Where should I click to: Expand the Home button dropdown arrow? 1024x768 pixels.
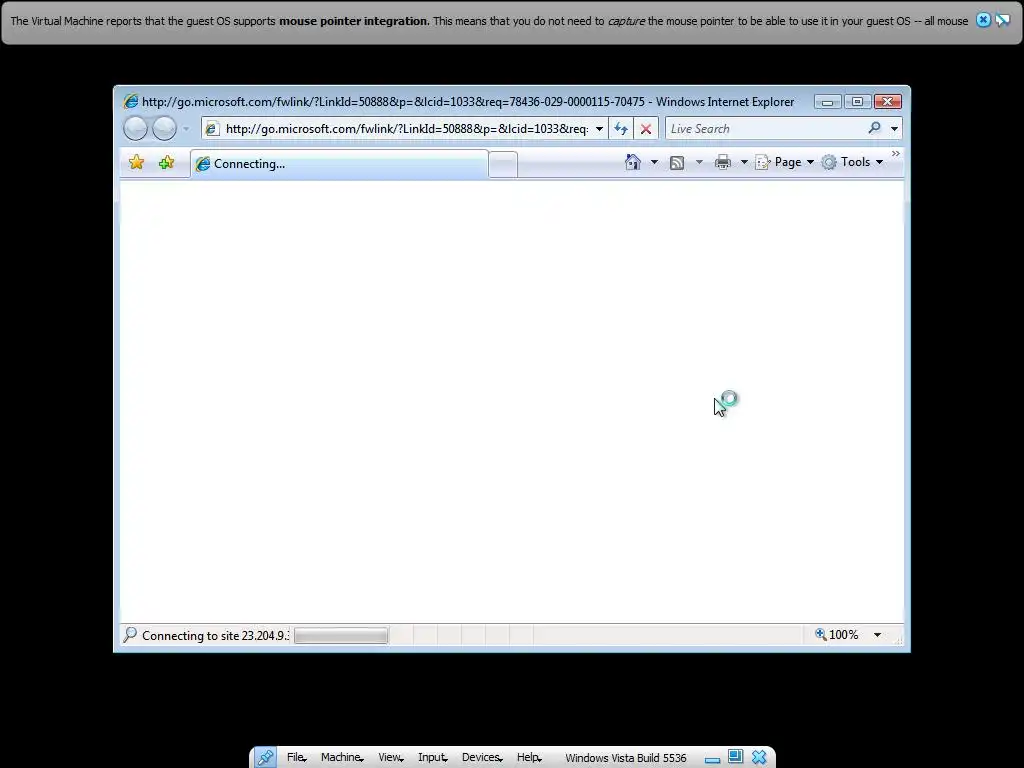click(x=654, y=162)
